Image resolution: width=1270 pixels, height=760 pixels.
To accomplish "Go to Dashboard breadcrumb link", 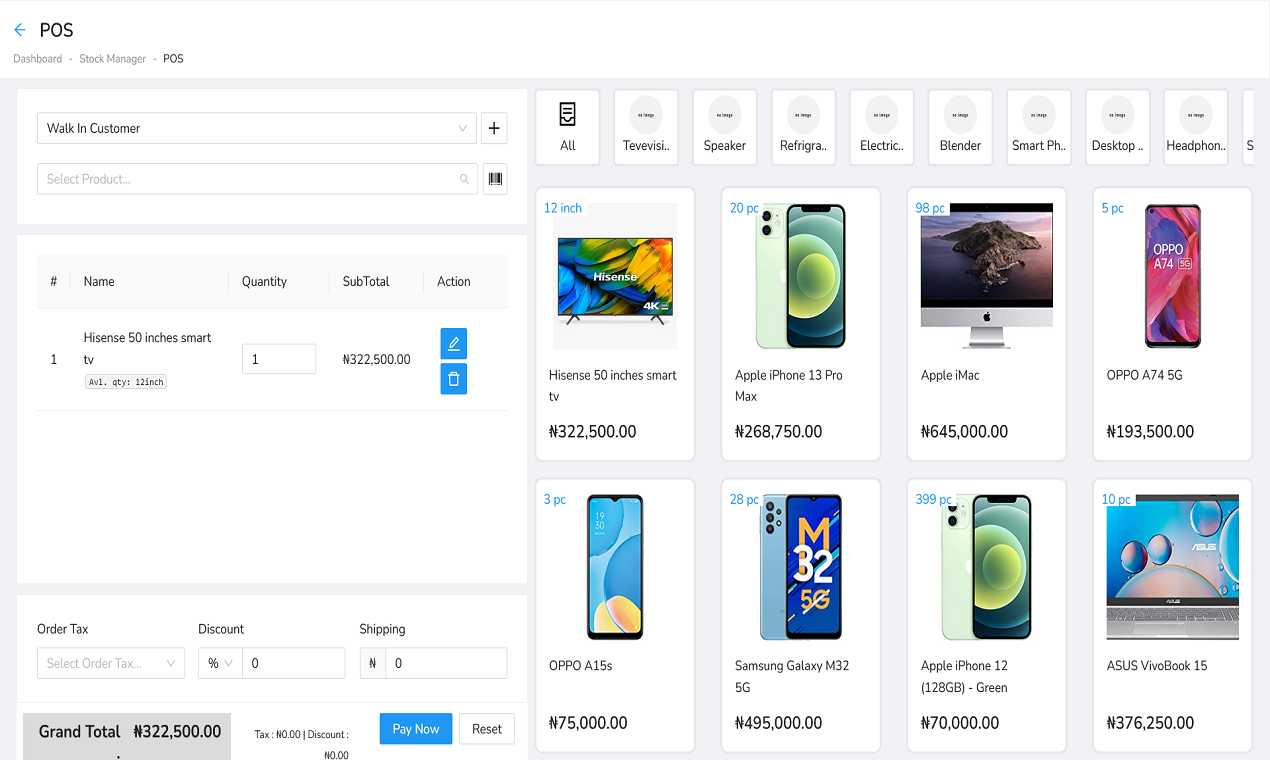I will (x=38, y=59).
